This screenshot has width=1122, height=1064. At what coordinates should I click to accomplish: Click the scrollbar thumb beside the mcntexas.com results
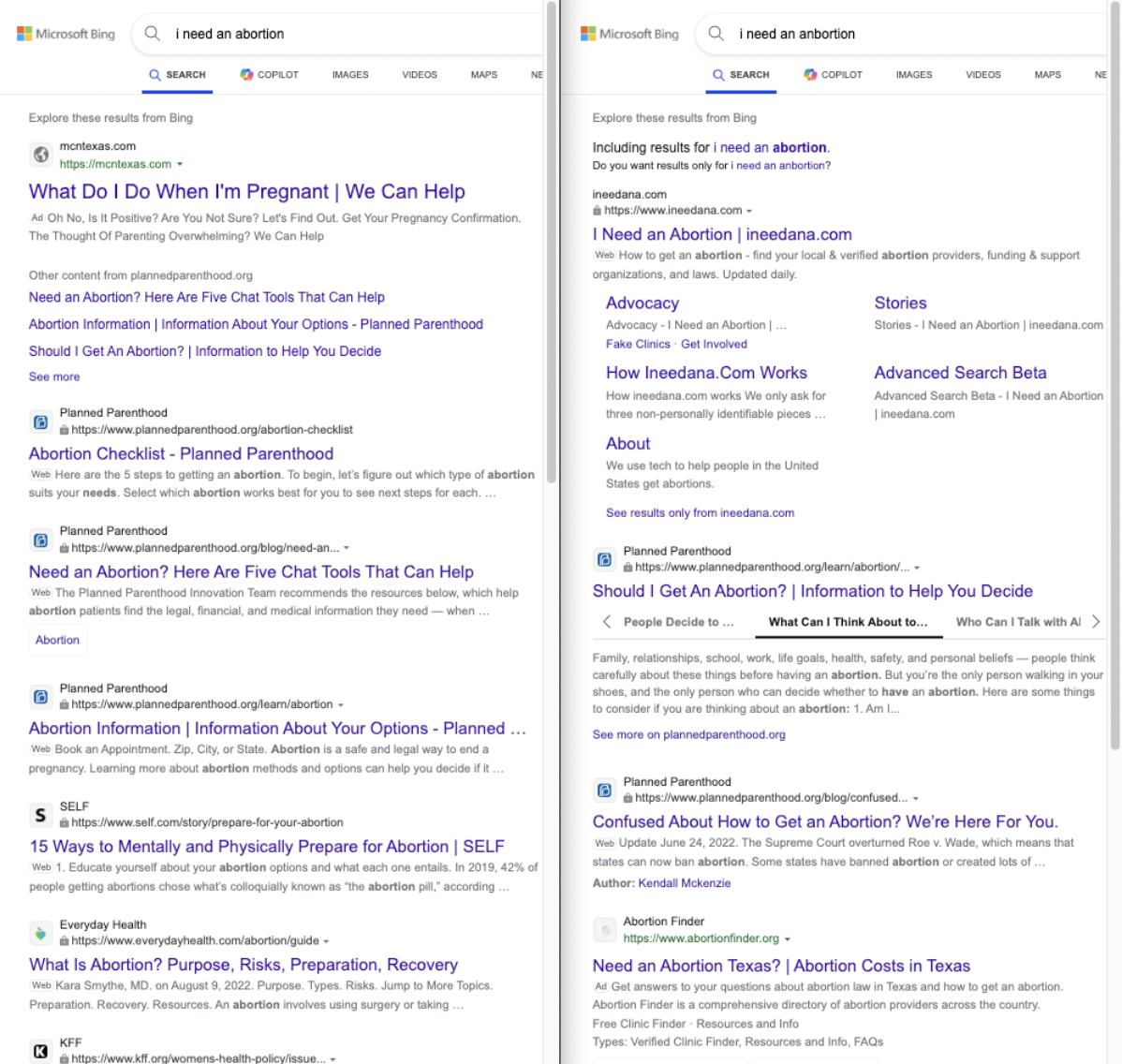pyautogui.click(x=551, y=244)
